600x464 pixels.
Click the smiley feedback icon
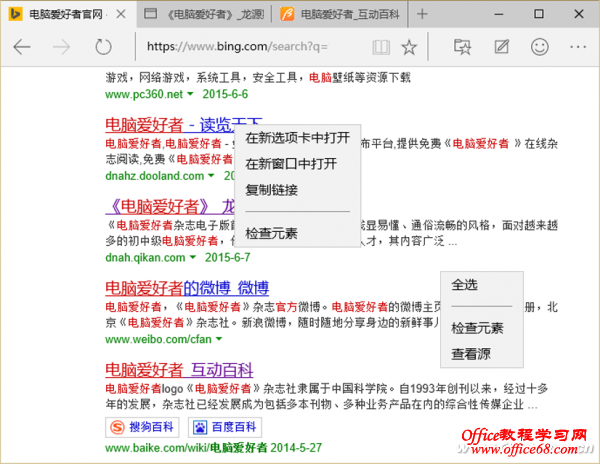pyautogui.click(x=540, y=47)
